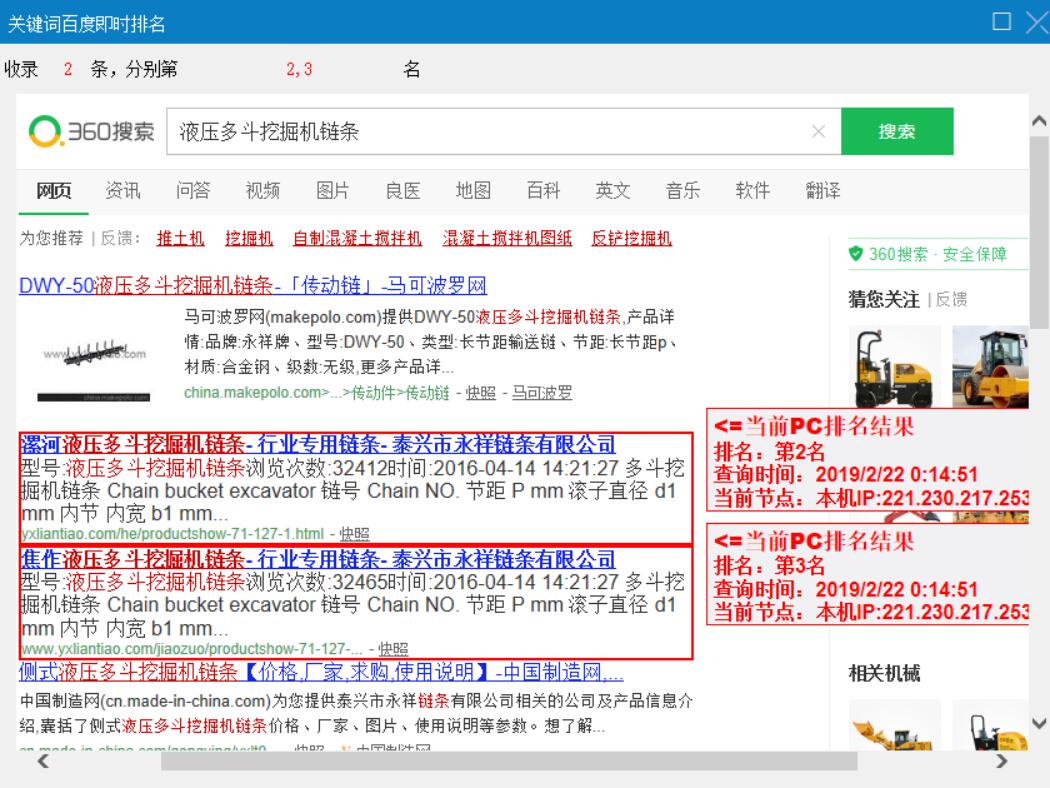
Task: Click the 相关机械 heading
Action: (x=884, y=673)
